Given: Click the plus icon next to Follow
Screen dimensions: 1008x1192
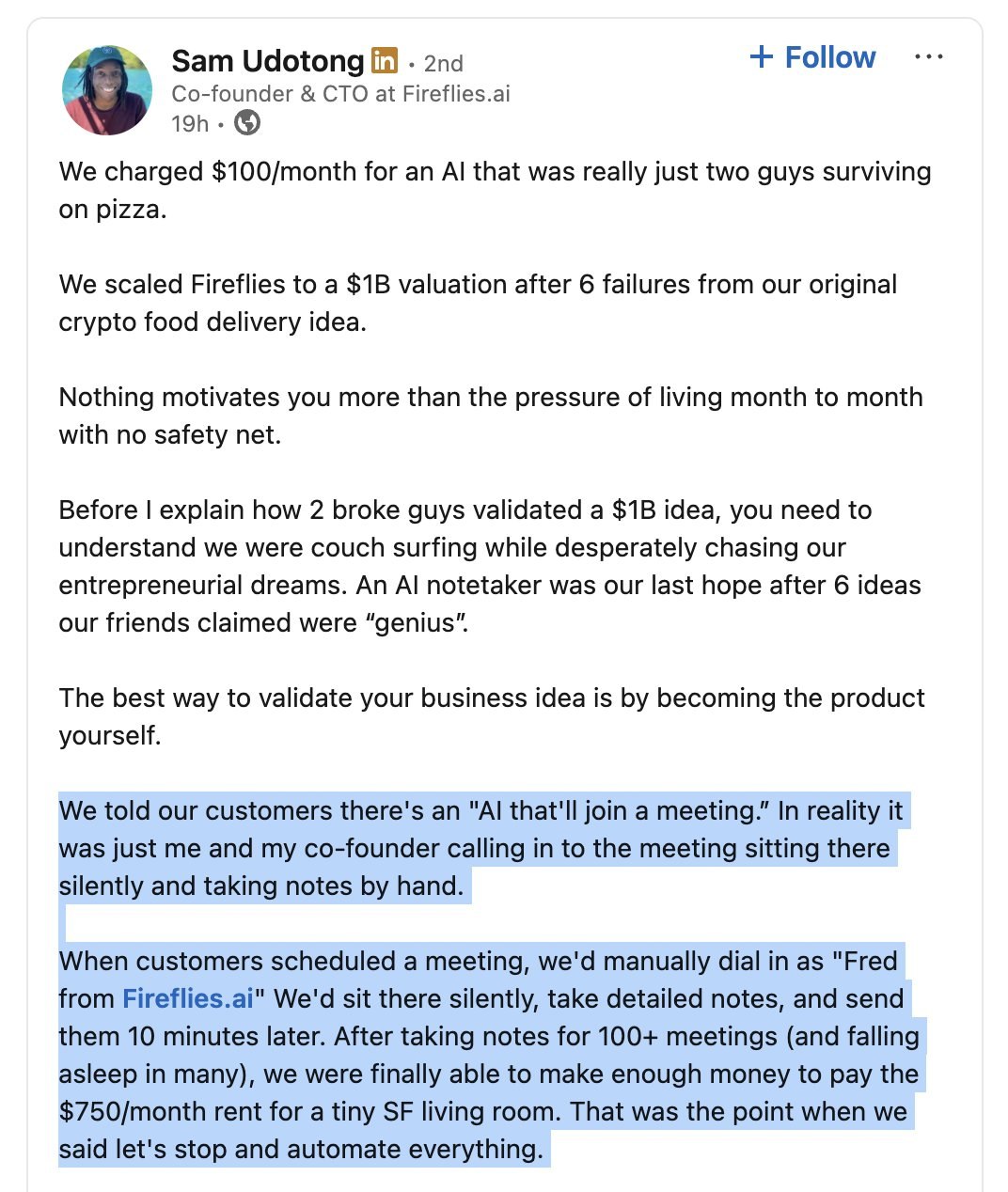Looking at the screenshot, I should pos(762,57).
